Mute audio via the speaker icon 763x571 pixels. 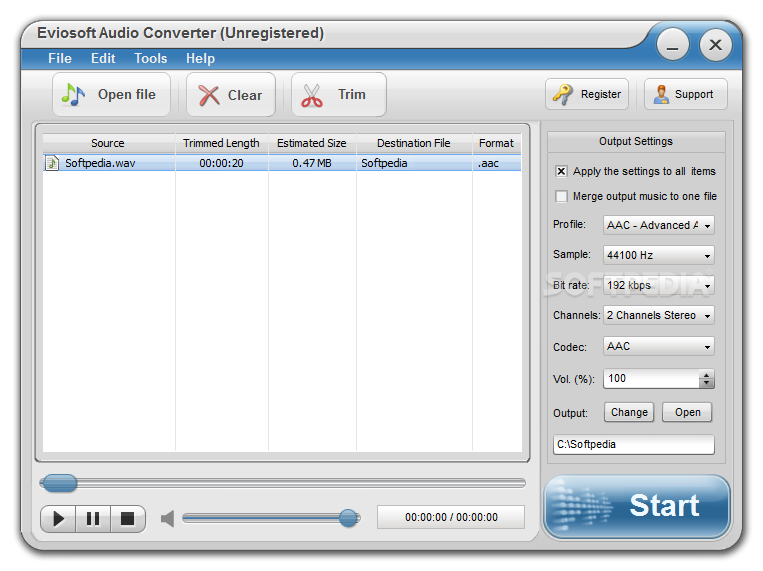point(167,518)
